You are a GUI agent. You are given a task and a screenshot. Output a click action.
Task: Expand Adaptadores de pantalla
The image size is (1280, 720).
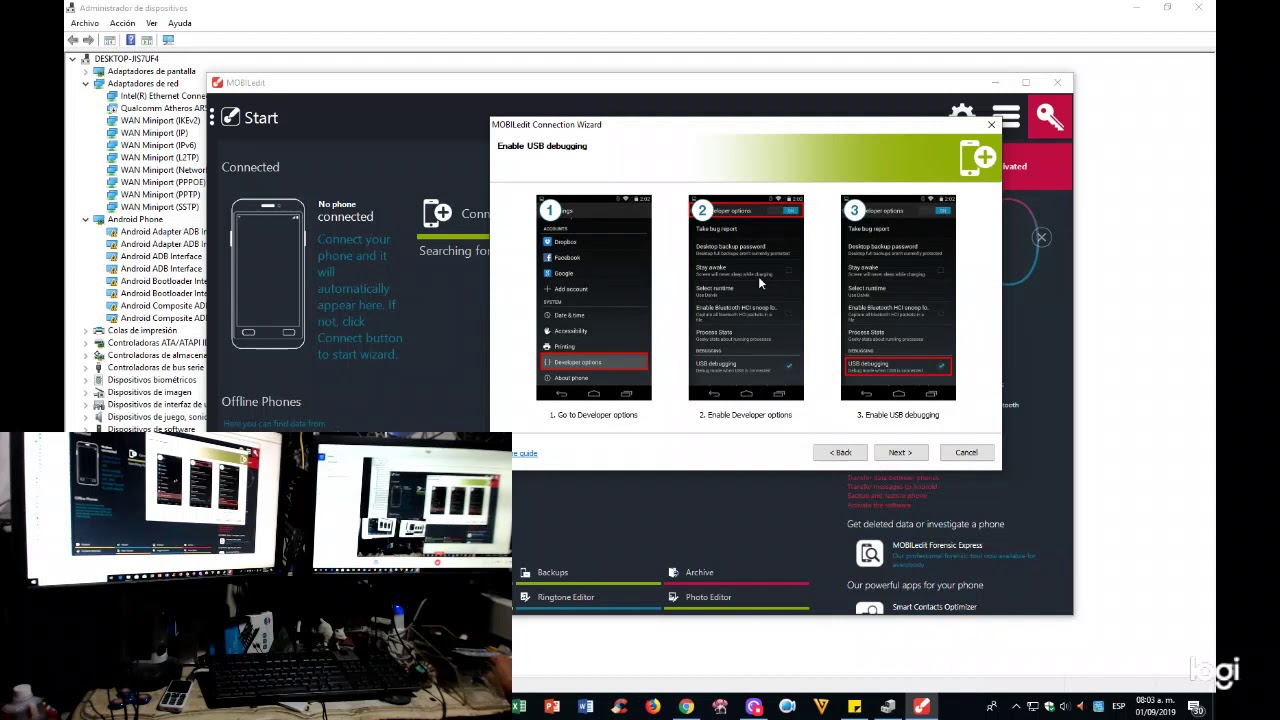(x=86, y=71)
